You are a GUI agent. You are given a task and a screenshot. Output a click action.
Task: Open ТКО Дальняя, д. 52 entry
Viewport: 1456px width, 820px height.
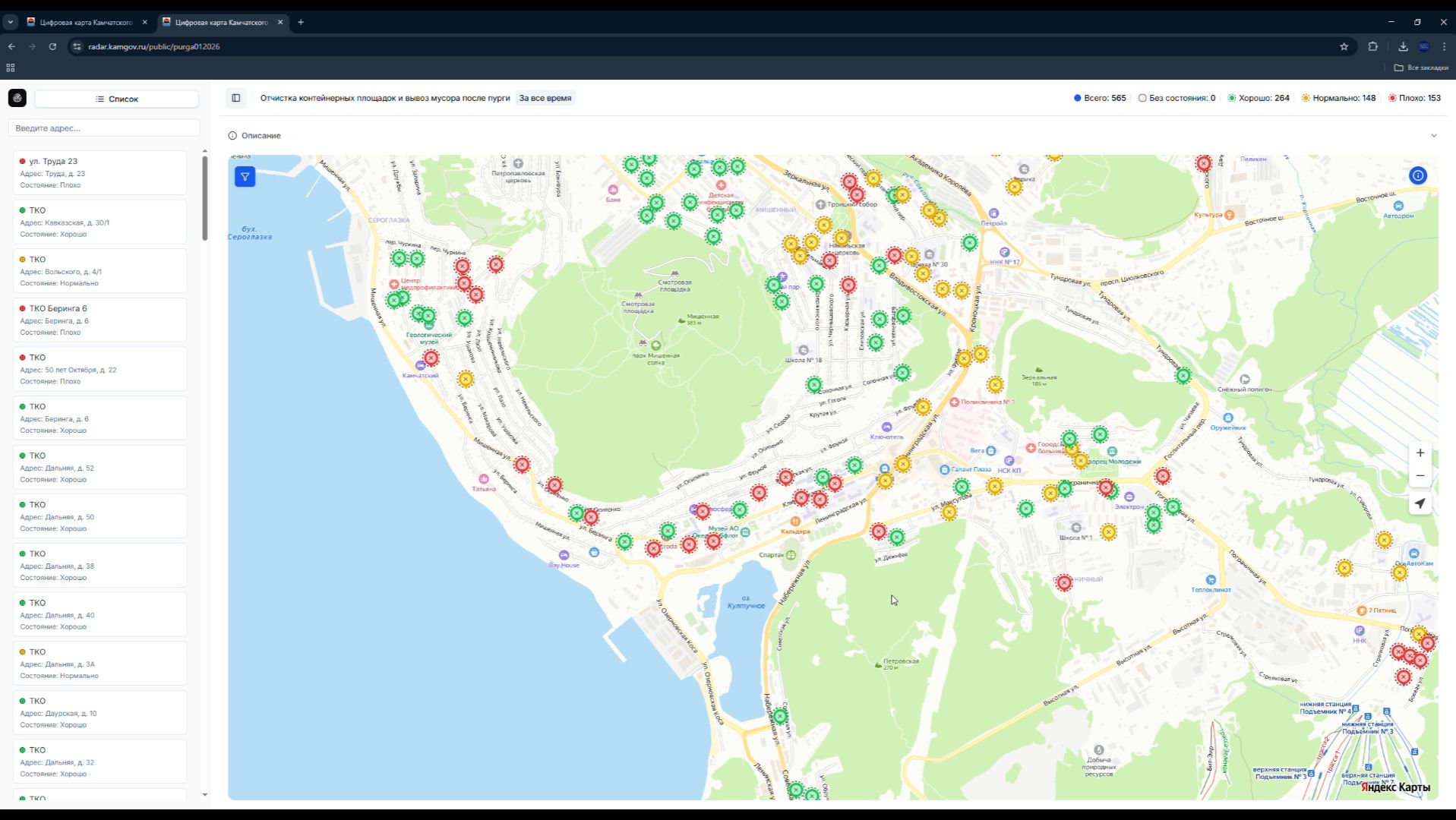tap(99, 467)
